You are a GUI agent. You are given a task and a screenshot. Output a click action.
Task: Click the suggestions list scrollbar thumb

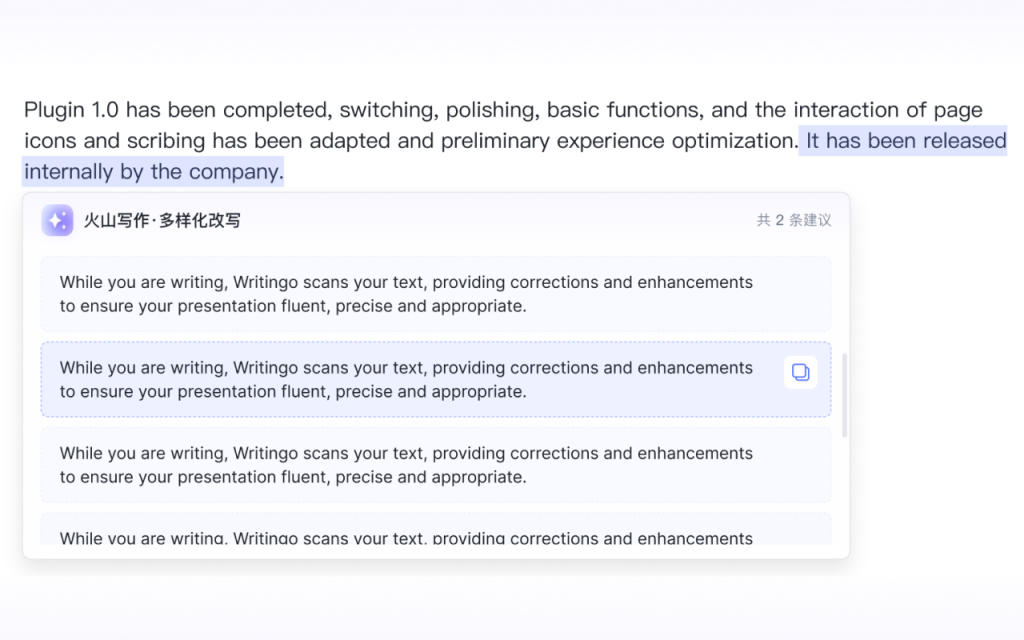point(845,394)
